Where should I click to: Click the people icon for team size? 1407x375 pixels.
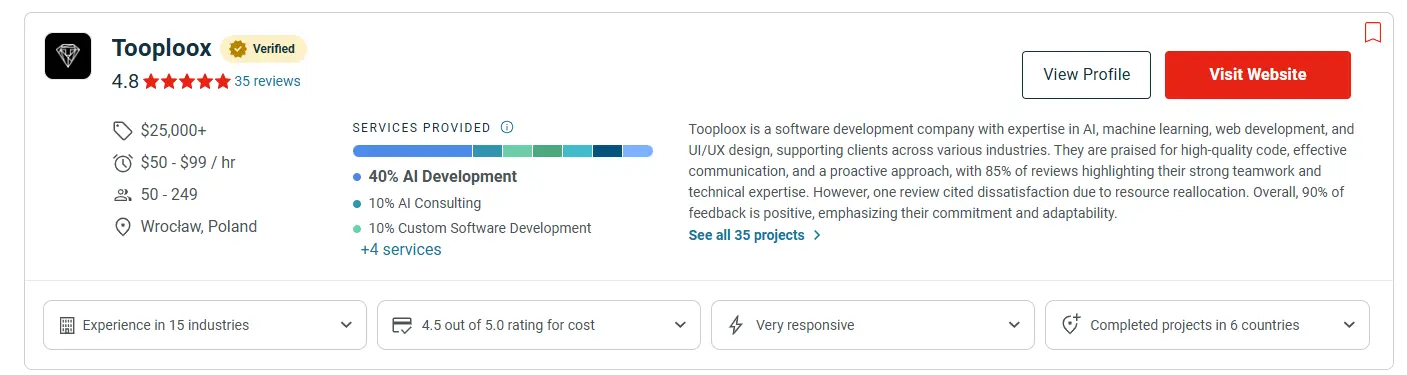[123, 194]
